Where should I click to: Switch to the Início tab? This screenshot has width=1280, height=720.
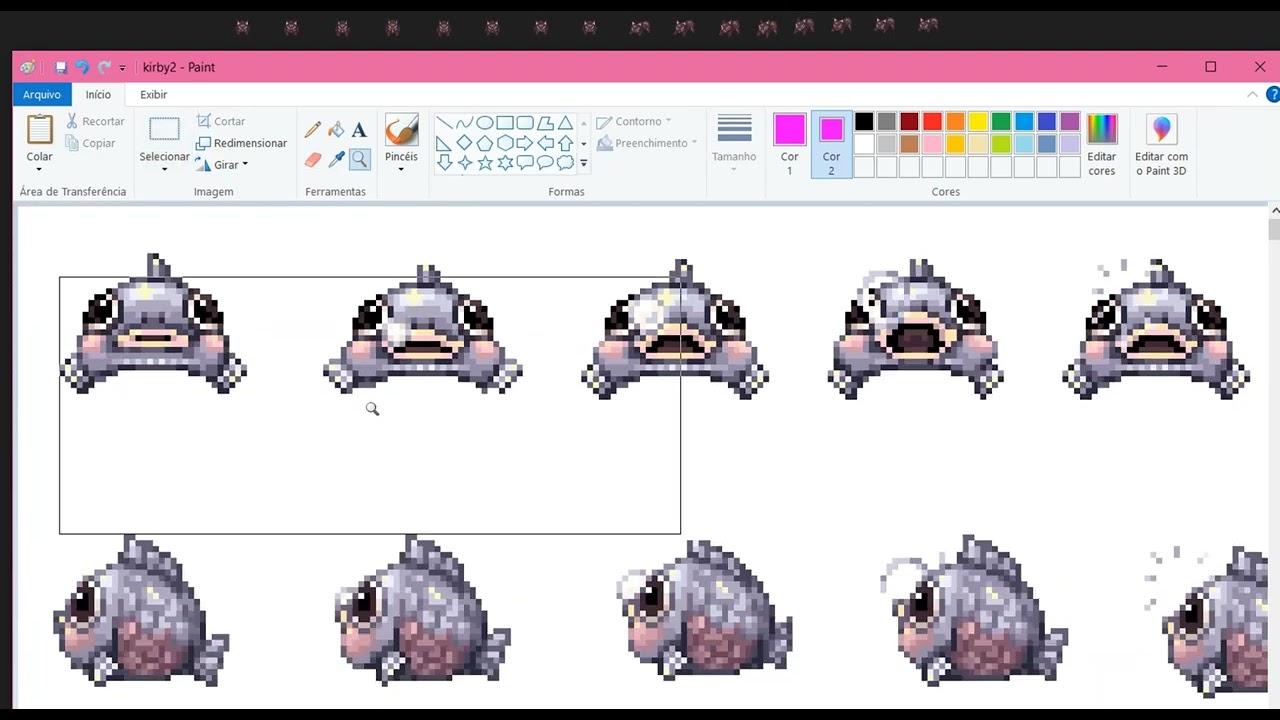tap(98, 94)
